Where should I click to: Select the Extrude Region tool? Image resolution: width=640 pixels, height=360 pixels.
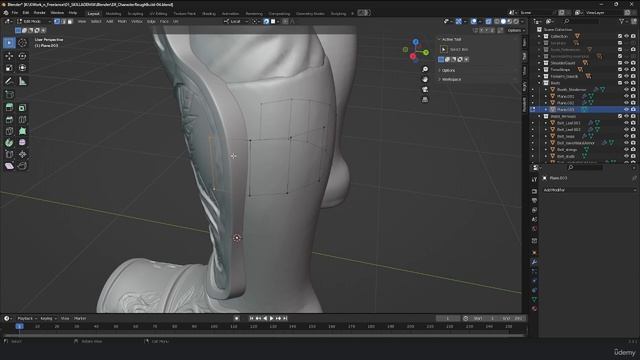(x=9, y=107)
